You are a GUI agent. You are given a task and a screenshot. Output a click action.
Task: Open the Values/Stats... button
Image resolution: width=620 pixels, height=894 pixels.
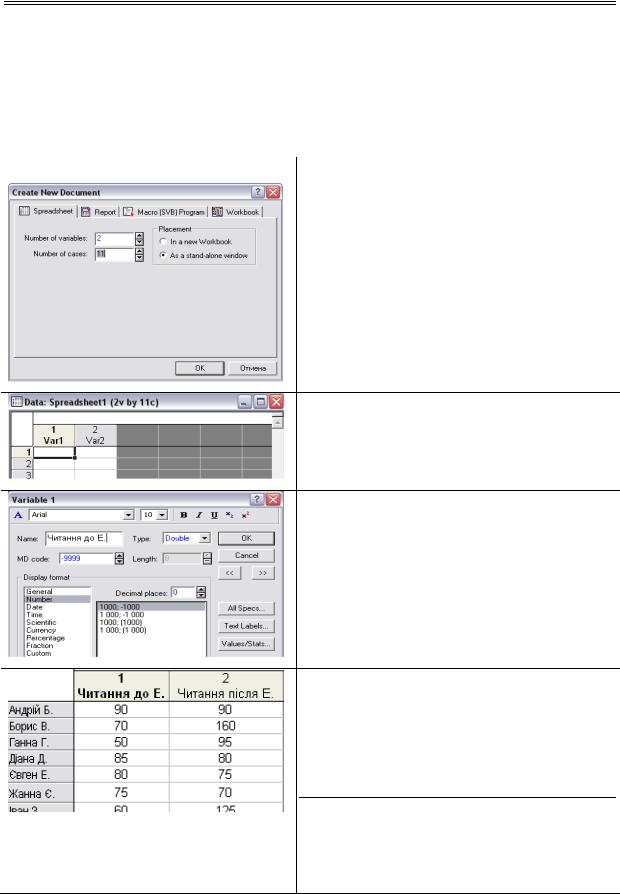click(246, 644)
